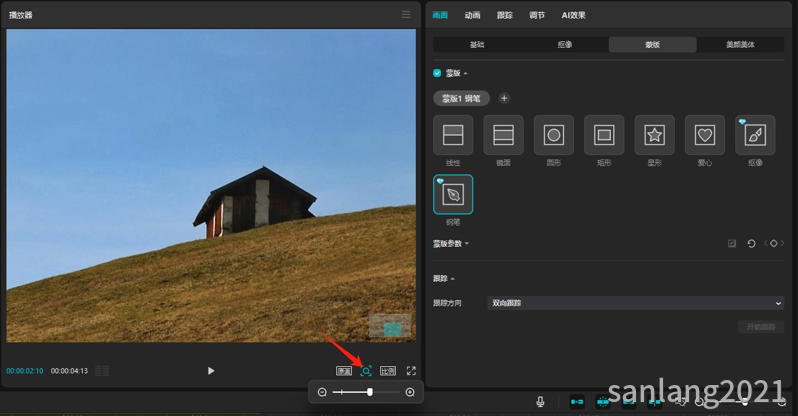Play the video preview

pos(211,371)
